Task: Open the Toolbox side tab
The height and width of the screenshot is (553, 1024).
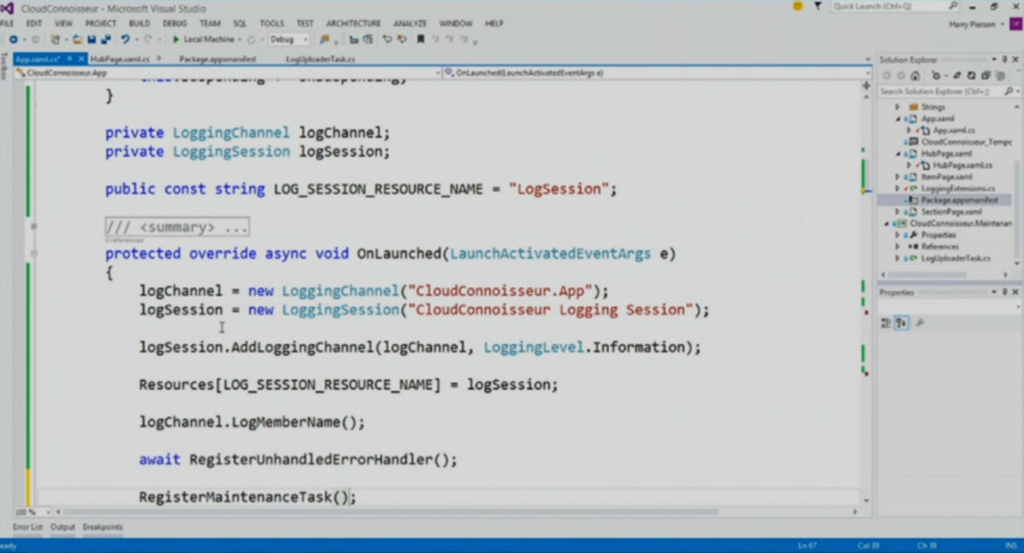Action: [x=5, y=65]
